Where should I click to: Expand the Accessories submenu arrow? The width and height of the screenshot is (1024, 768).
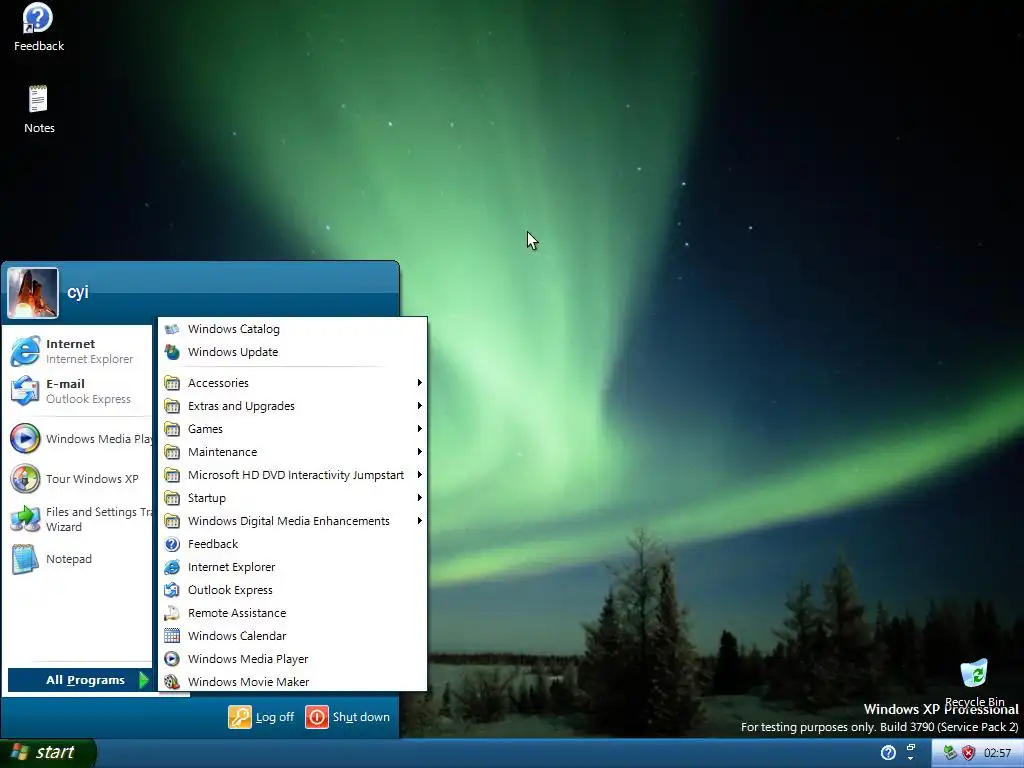click(419, 383)
